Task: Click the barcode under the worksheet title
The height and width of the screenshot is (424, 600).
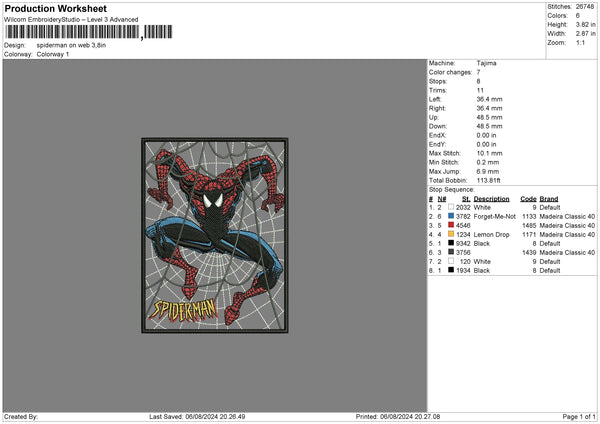Action: point(88,32)
